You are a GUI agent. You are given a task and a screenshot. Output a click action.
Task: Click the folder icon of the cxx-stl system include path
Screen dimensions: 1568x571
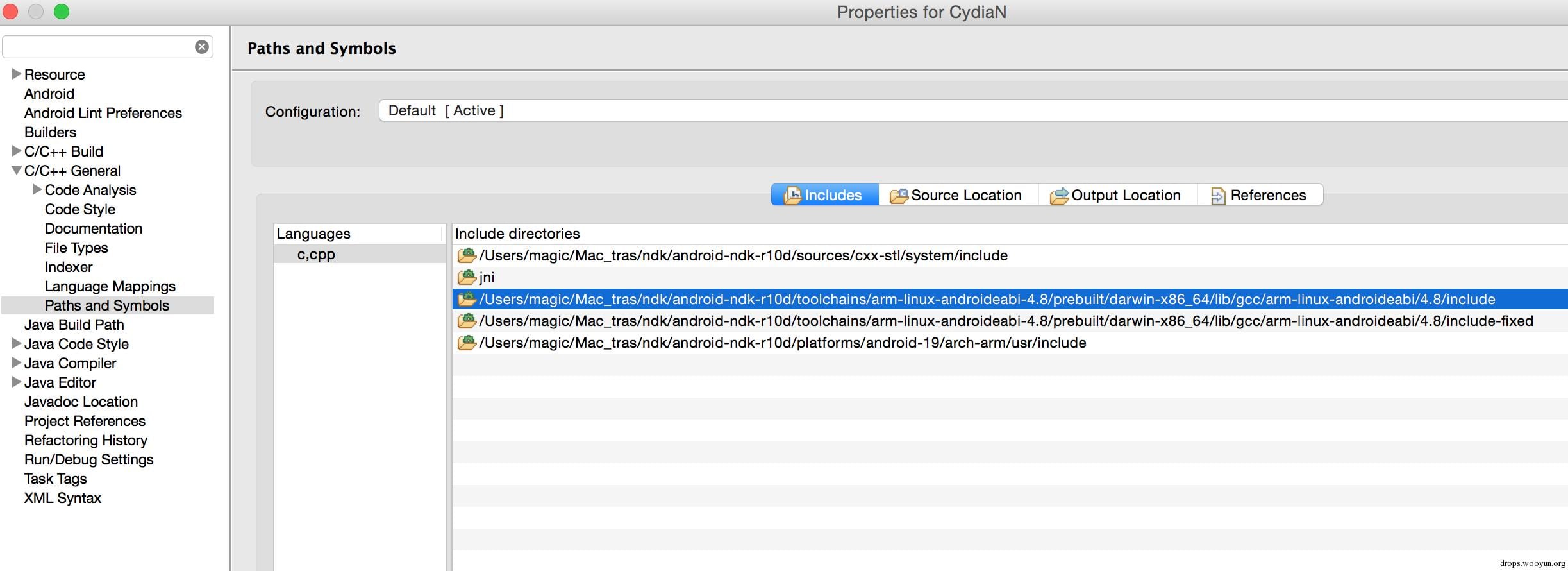(466, 255)
